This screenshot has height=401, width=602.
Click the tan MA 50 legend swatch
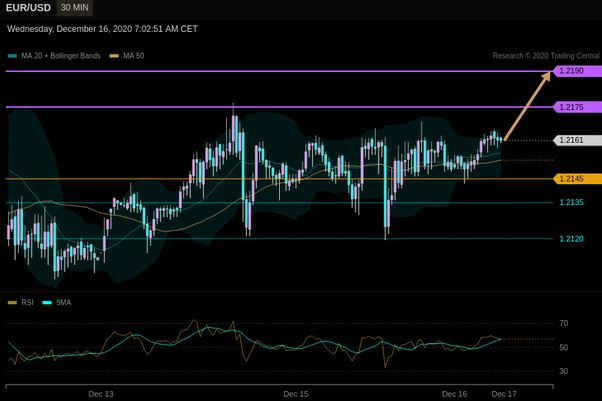114,56
